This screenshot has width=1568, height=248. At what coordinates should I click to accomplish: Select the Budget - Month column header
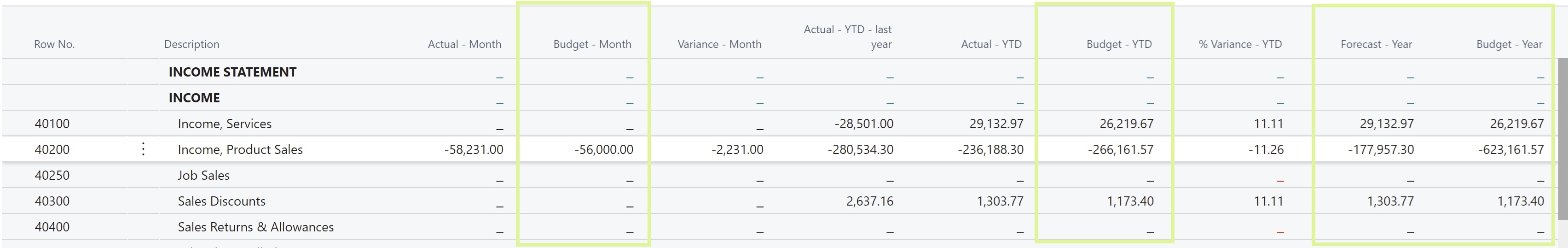coord(592,44)
